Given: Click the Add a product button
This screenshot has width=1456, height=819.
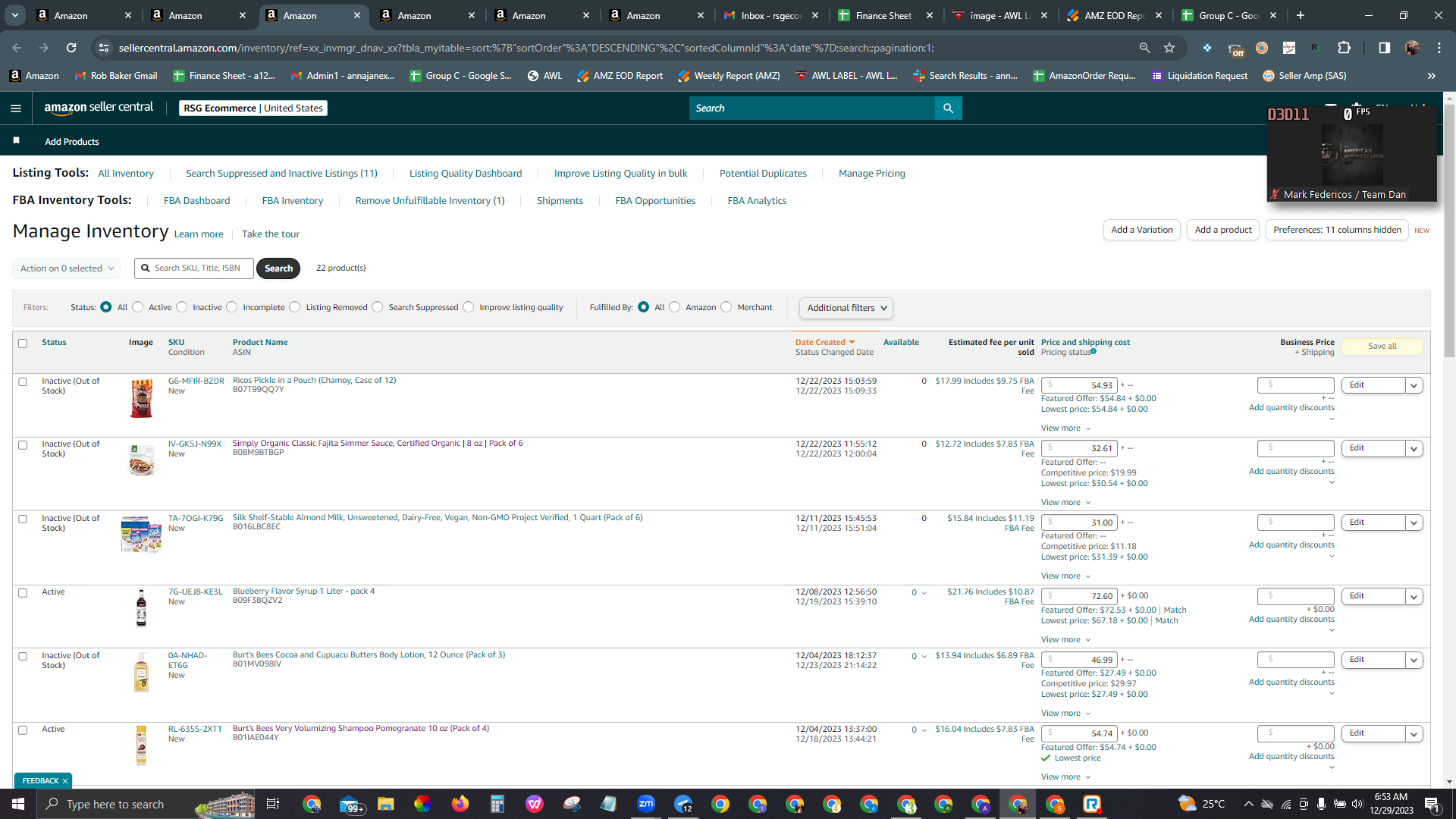Looking at the screenshot, I should click(1223, 230).
